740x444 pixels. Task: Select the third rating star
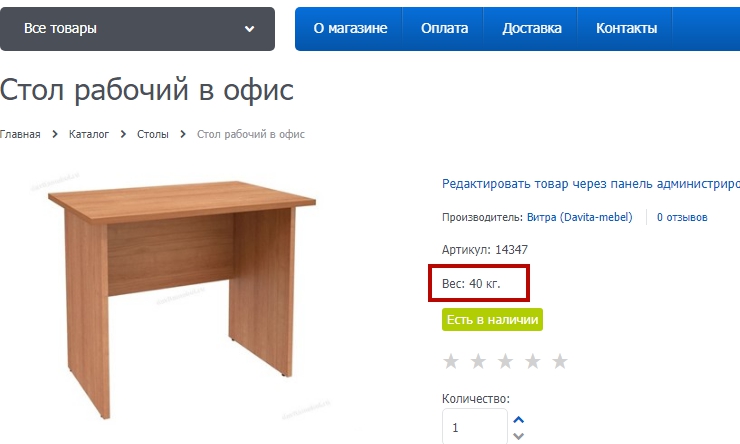point(505,361)
